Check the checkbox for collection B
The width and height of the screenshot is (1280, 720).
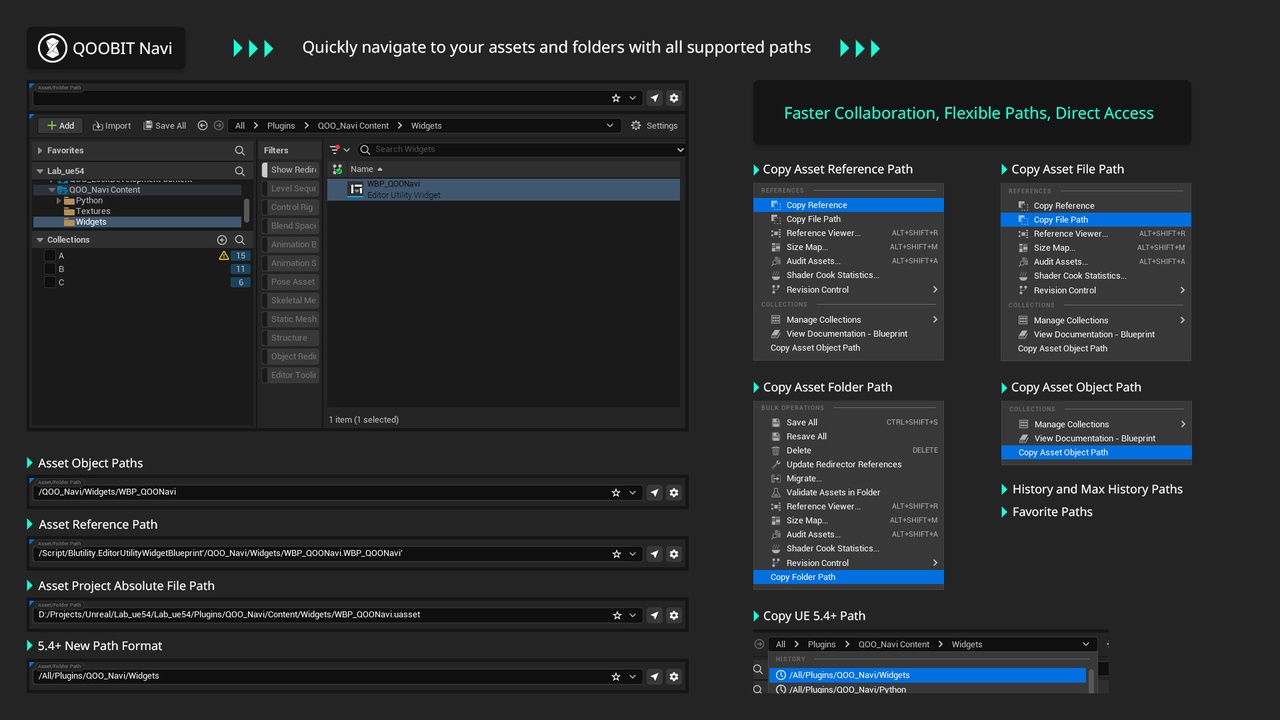click(50, 269)
